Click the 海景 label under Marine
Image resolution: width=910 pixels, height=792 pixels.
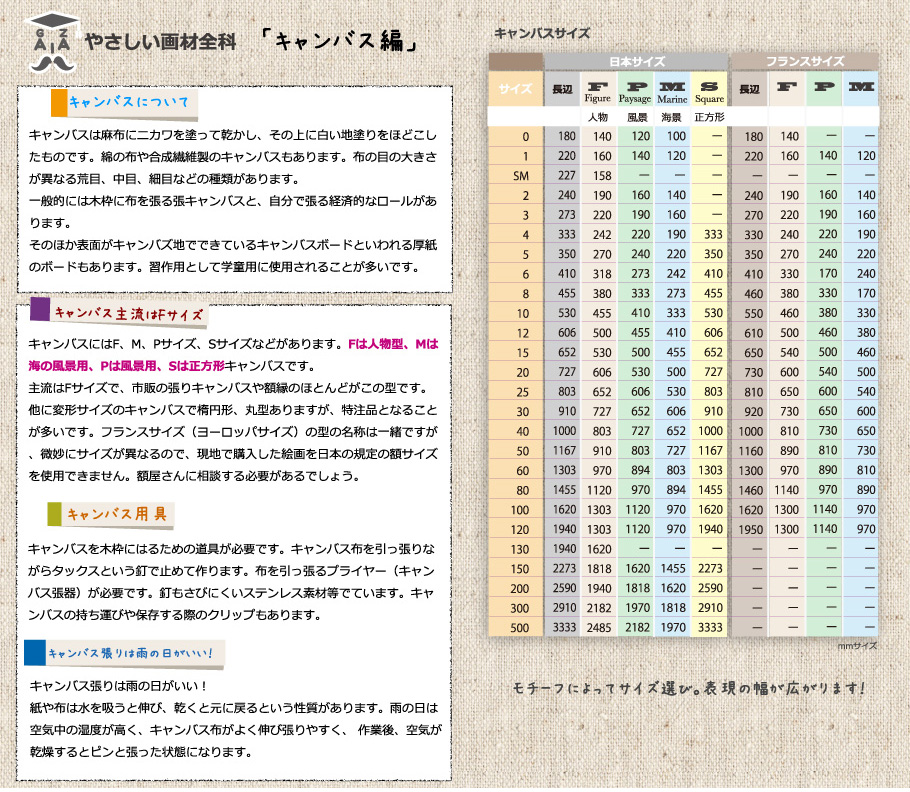tap(671, 117)
